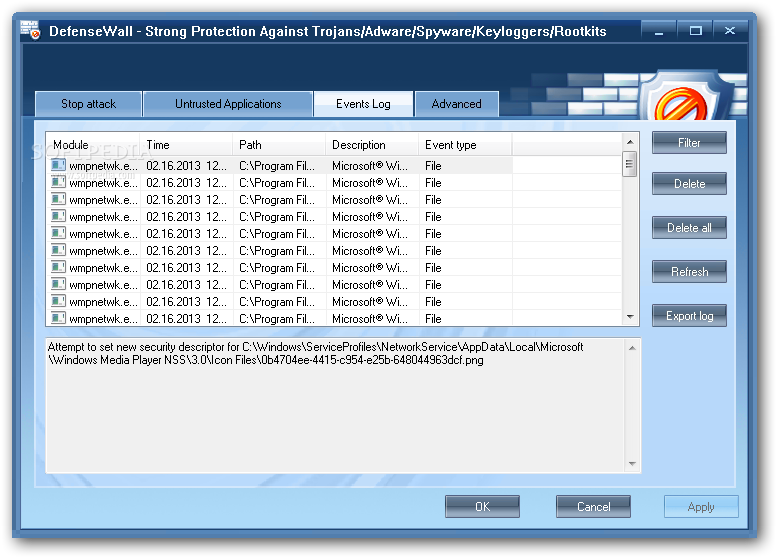Minimize the DefenseWall window
Viewport: 777px width, 558px height.
[659, 31]
